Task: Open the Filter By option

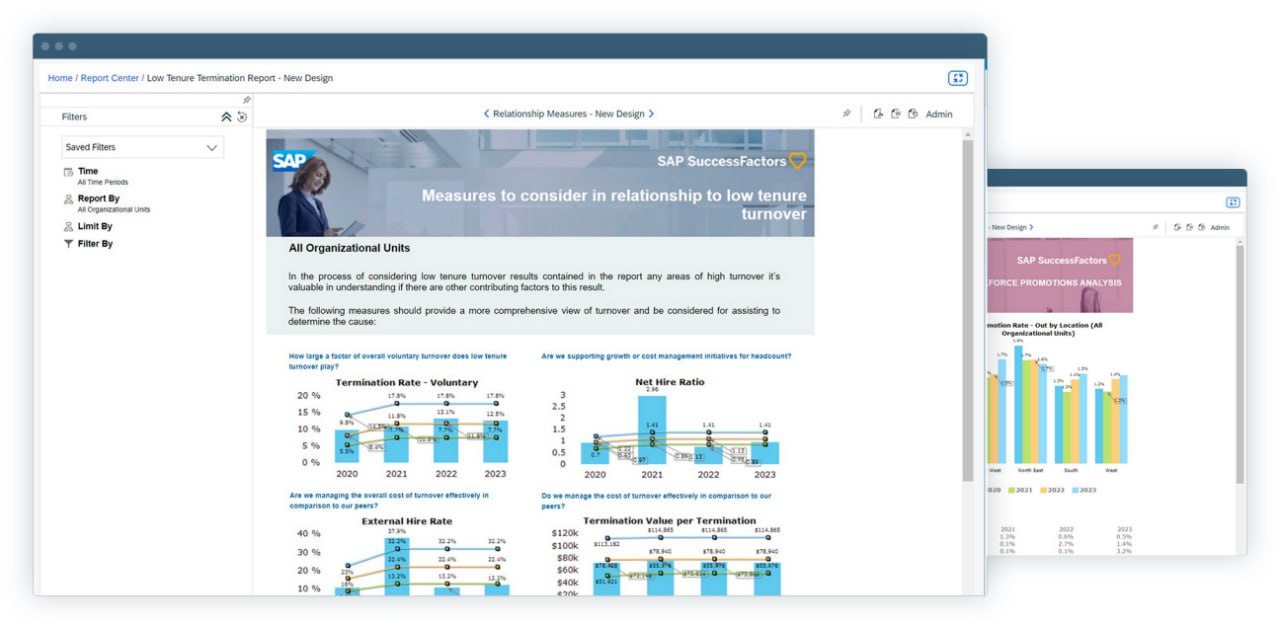Action: point(95,243)
